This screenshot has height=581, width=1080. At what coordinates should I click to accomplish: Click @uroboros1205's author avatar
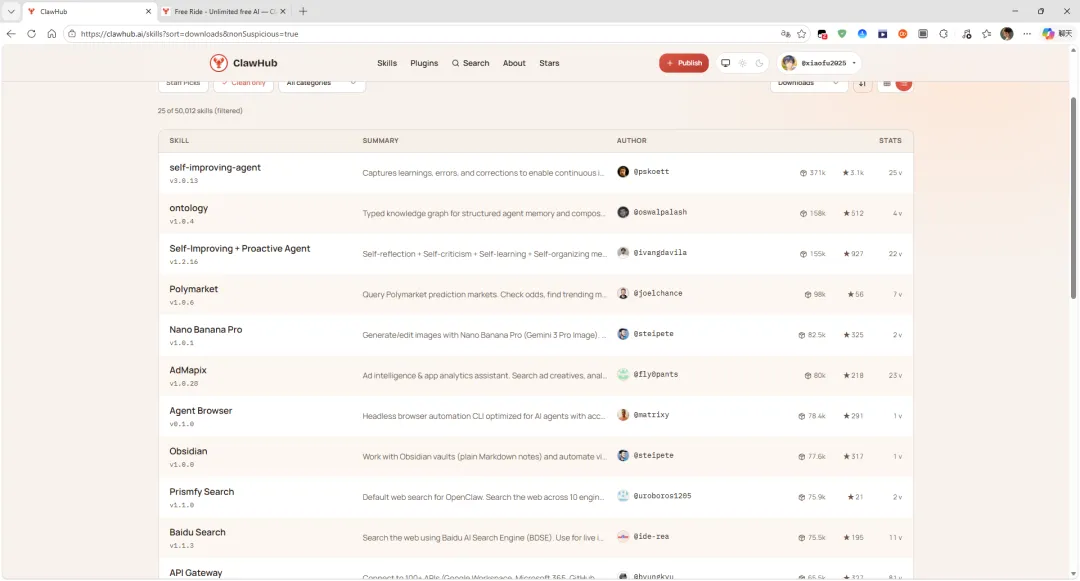[623, 496]
